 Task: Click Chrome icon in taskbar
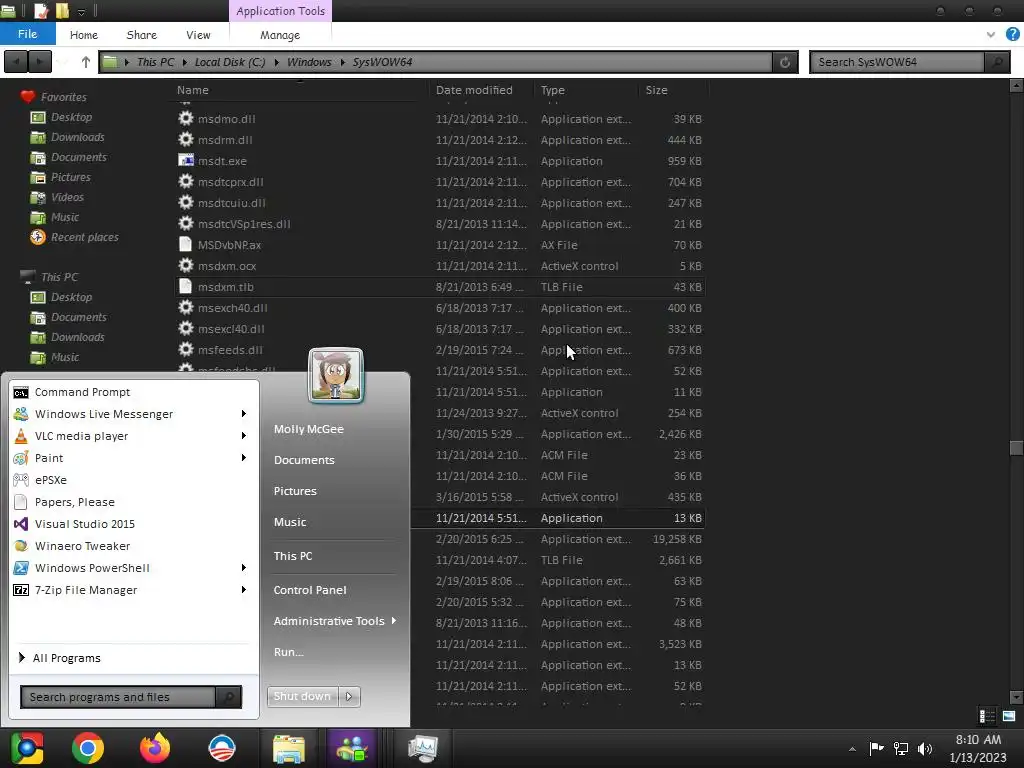click(x=88, y=748)
